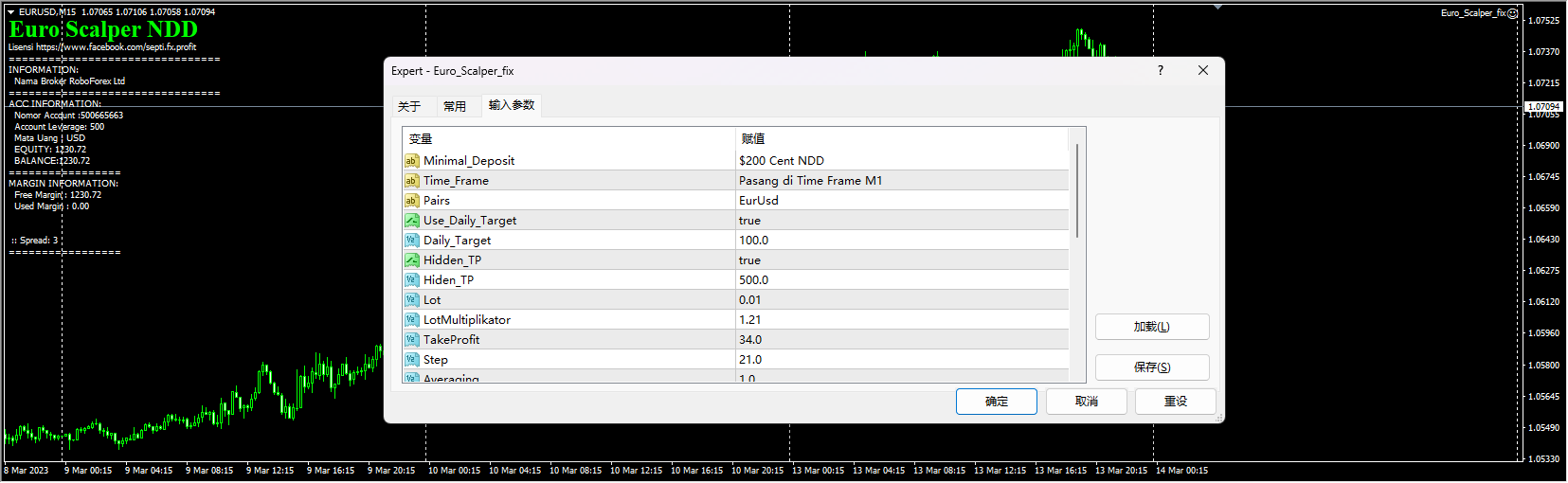Click the Euro Scalper NDD title on chart
The width and height of the screenshot is (1568, 483).
coord(103,29)
